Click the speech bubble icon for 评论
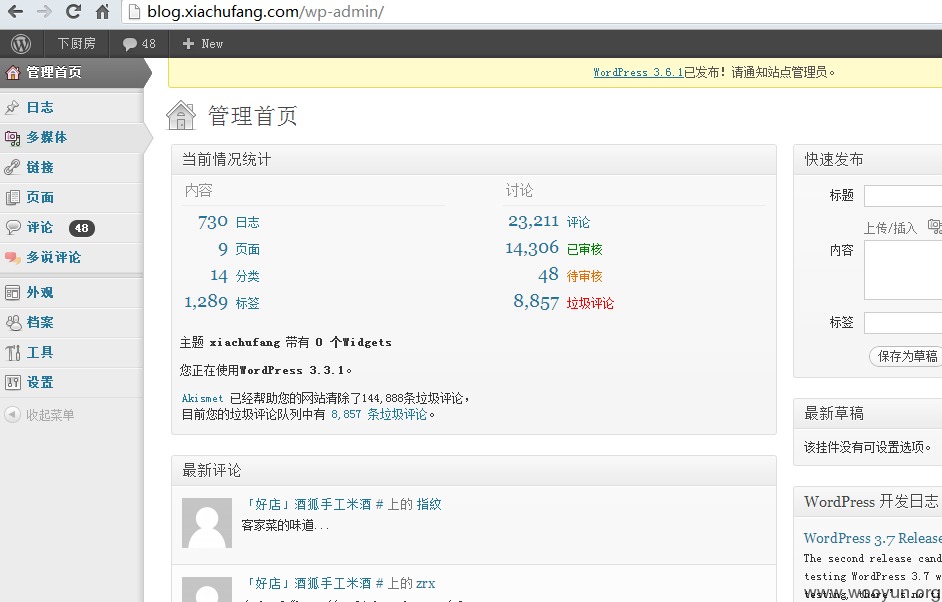The image size is (942, 602). [13, 227]
